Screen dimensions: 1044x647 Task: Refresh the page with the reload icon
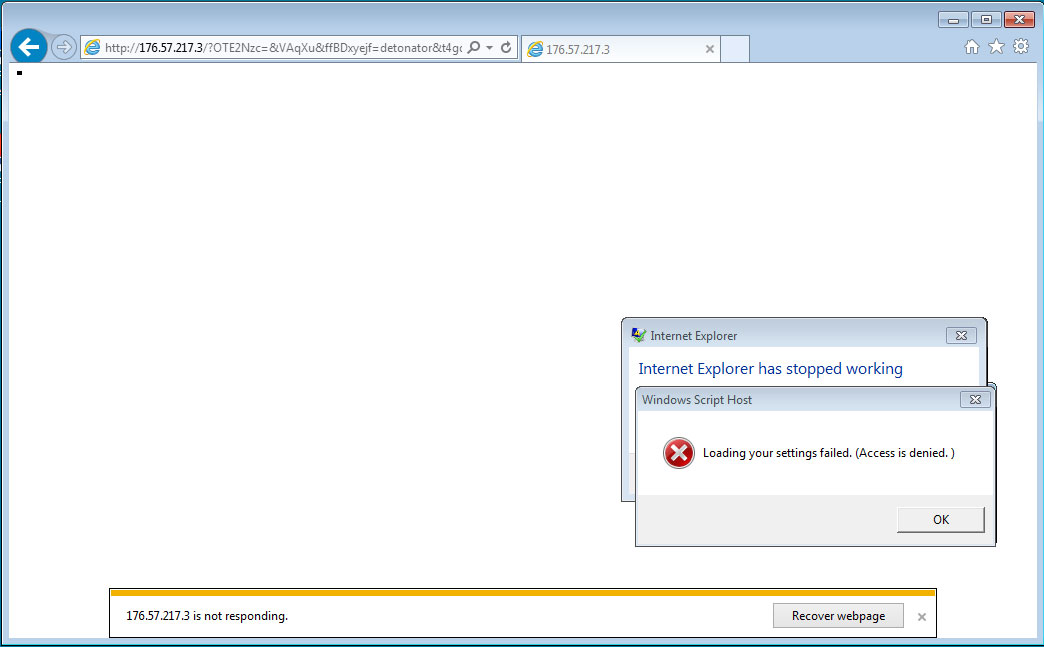[506, 47]
